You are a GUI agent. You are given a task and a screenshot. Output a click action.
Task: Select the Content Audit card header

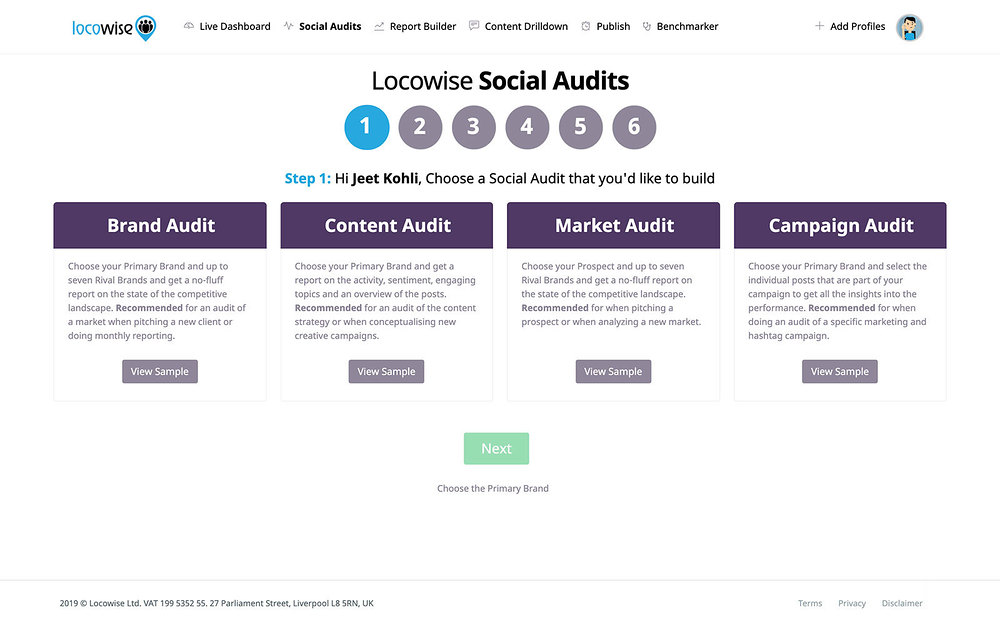click(387, 225)
